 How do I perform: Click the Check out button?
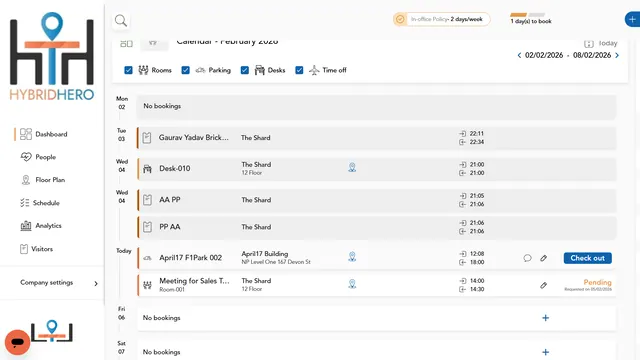tap(587, 258)
